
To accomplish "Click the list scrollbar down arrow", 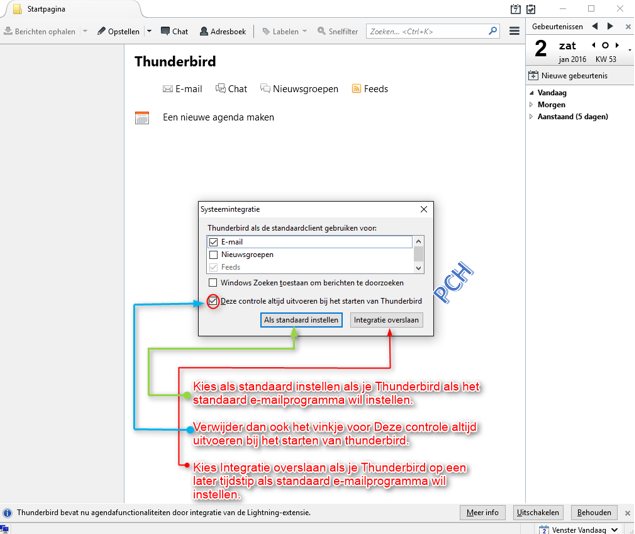I will [x=419, y=268].
